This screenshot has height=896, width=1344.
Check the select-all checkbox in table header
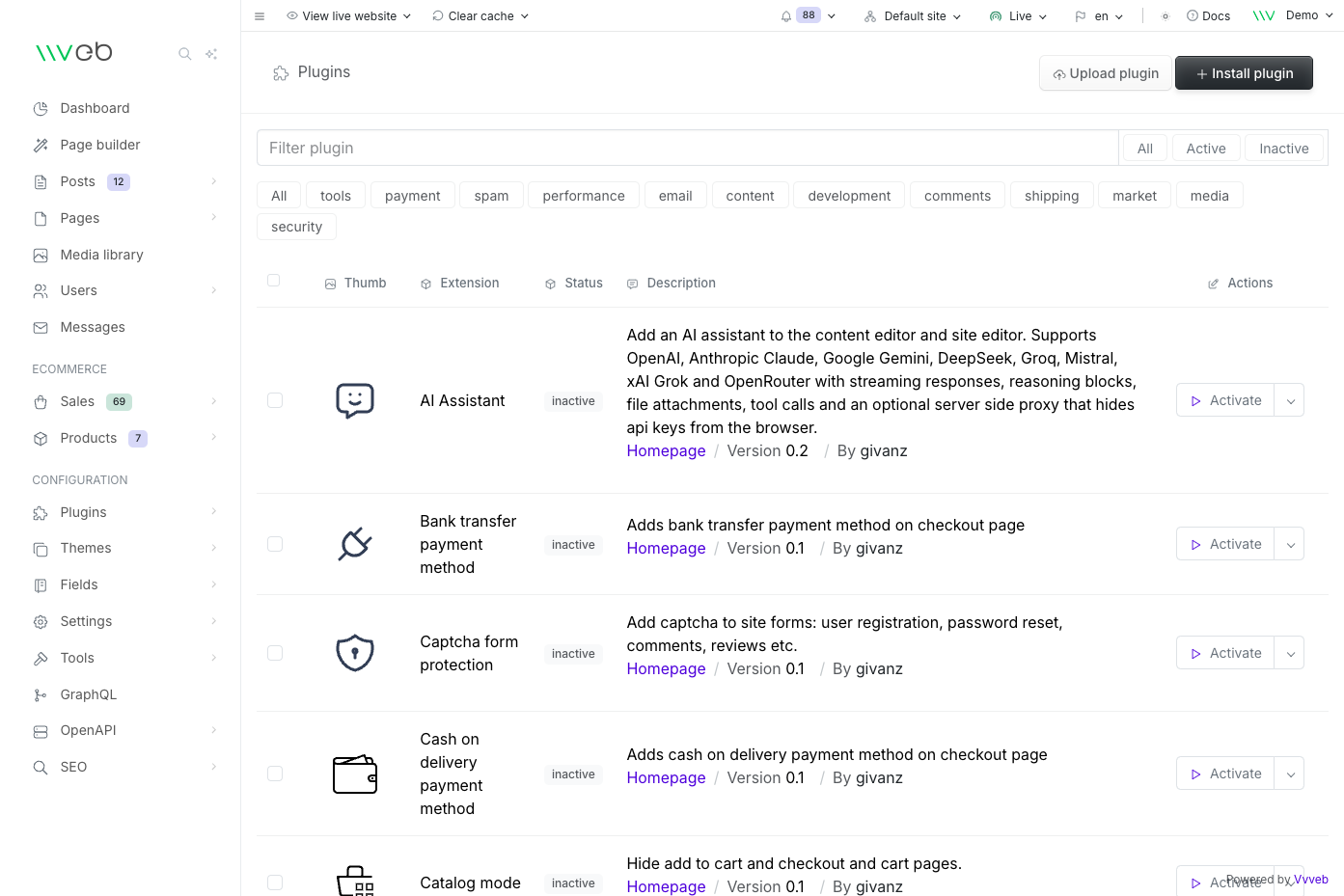tap(274, 281)
